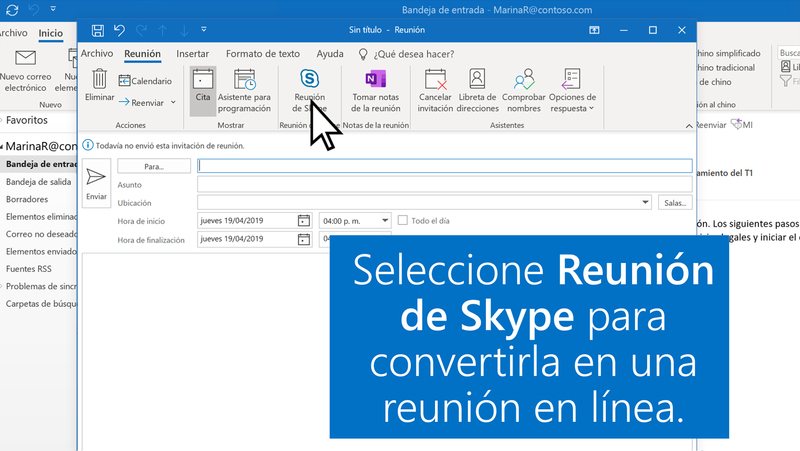
Task: Click the Undo arrow in meeting title bar
Action: pos(119,31)
